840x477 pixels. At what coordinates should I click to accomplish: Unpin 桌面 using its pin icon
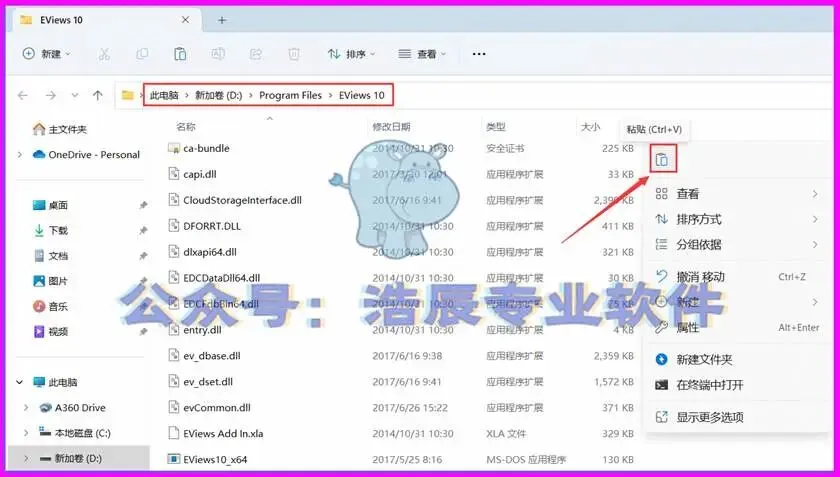(143, 205)
